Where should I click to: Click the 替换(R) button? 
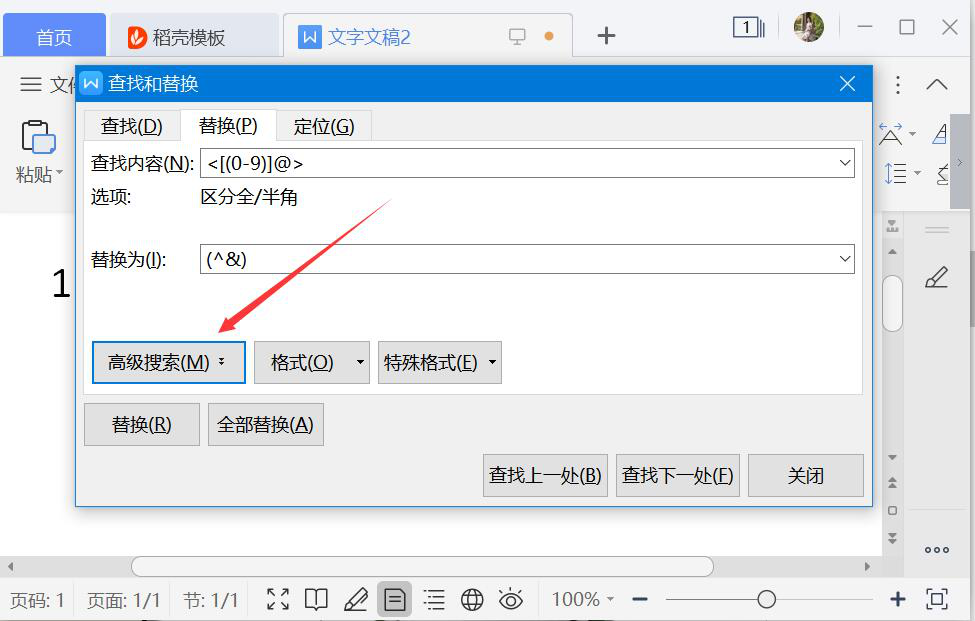142,425
